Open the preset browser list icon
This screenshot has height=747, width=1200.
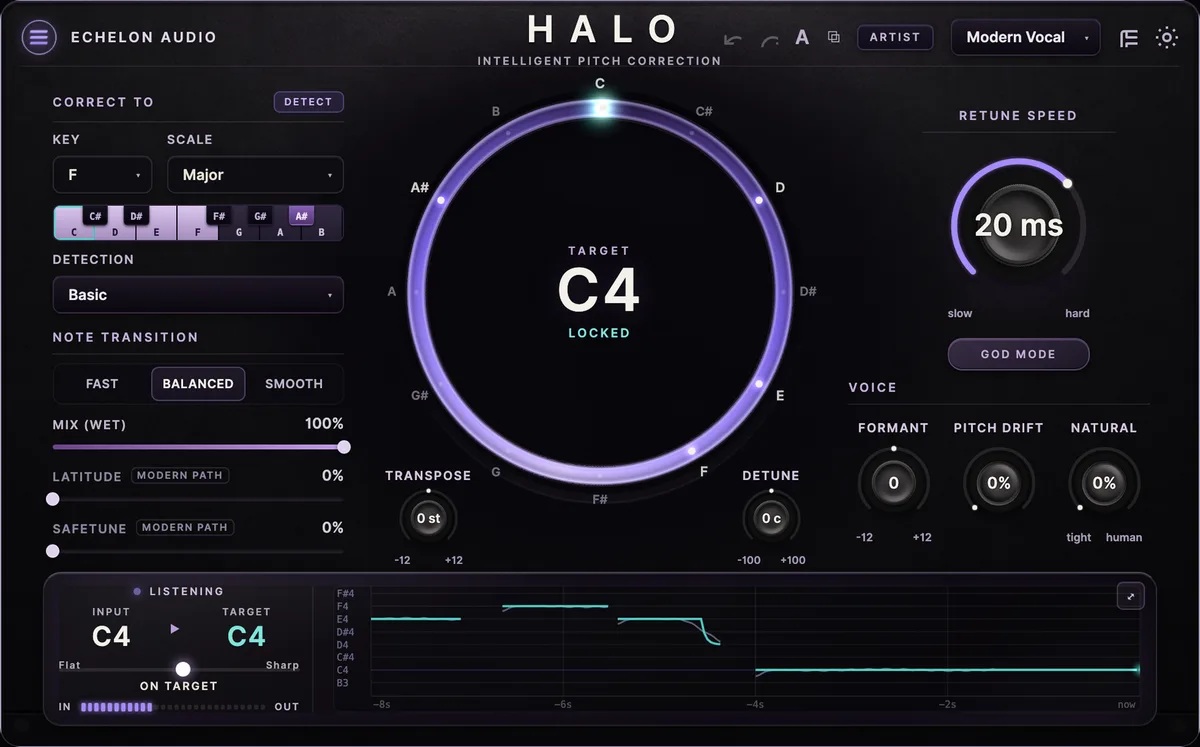point(1129,38)
